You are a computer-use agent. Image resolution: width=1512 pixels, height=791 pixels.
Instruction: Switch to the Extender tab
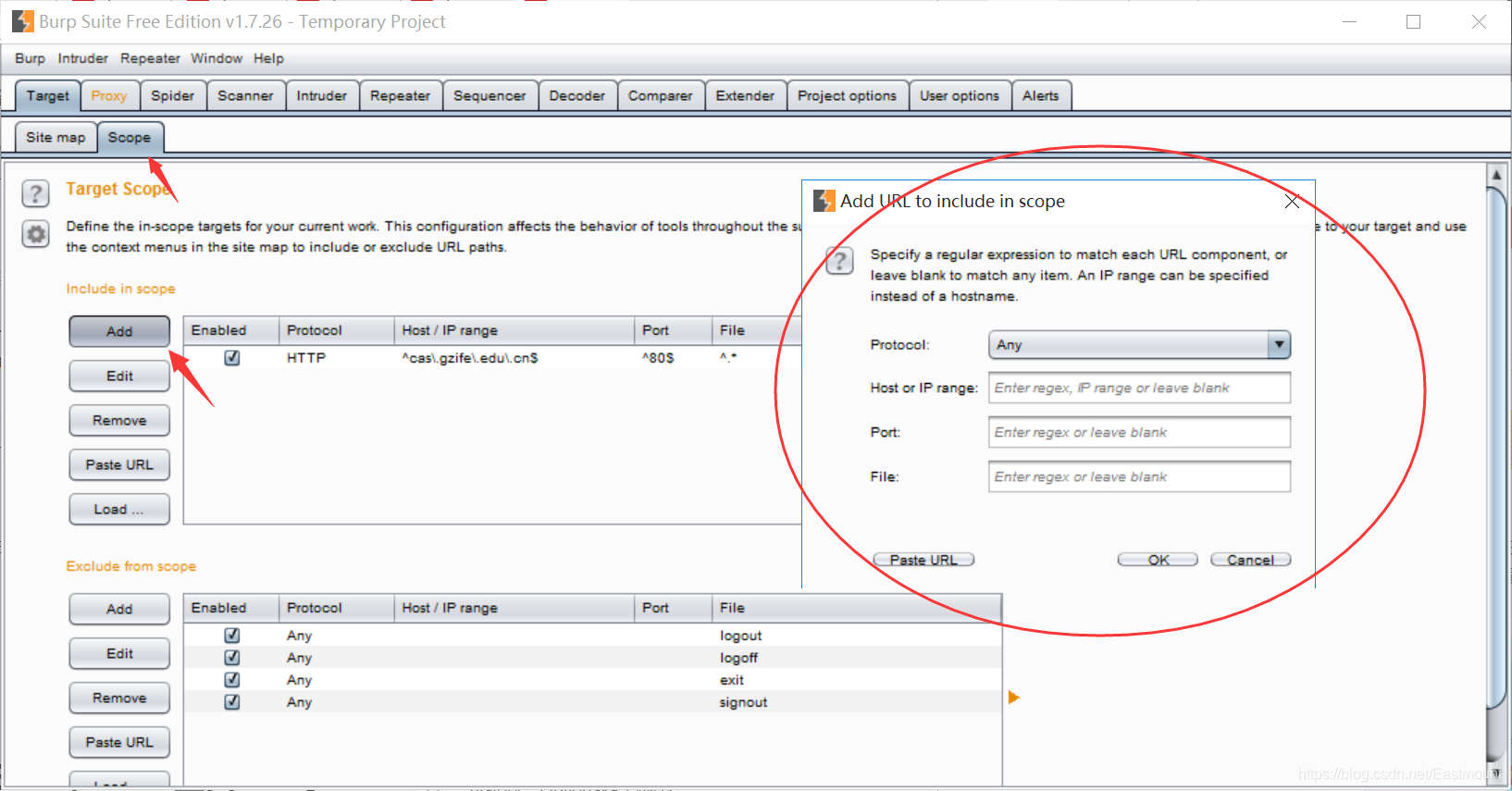pos(745,95)
